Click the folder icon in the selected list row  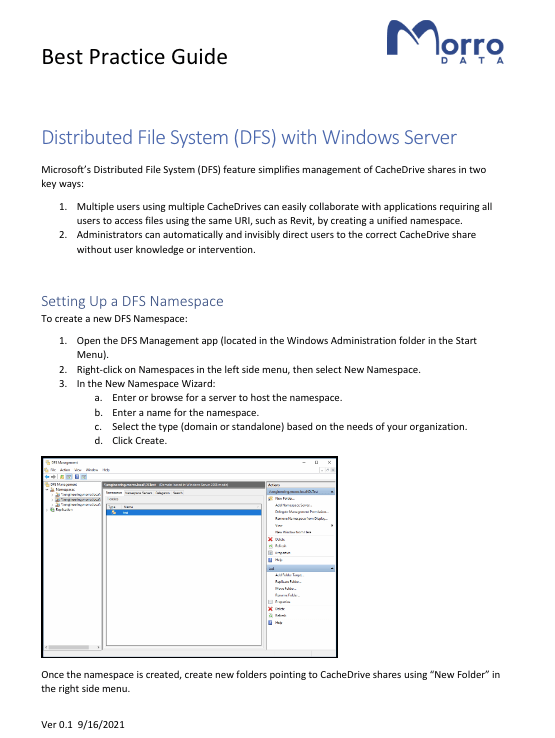point(114,512)
